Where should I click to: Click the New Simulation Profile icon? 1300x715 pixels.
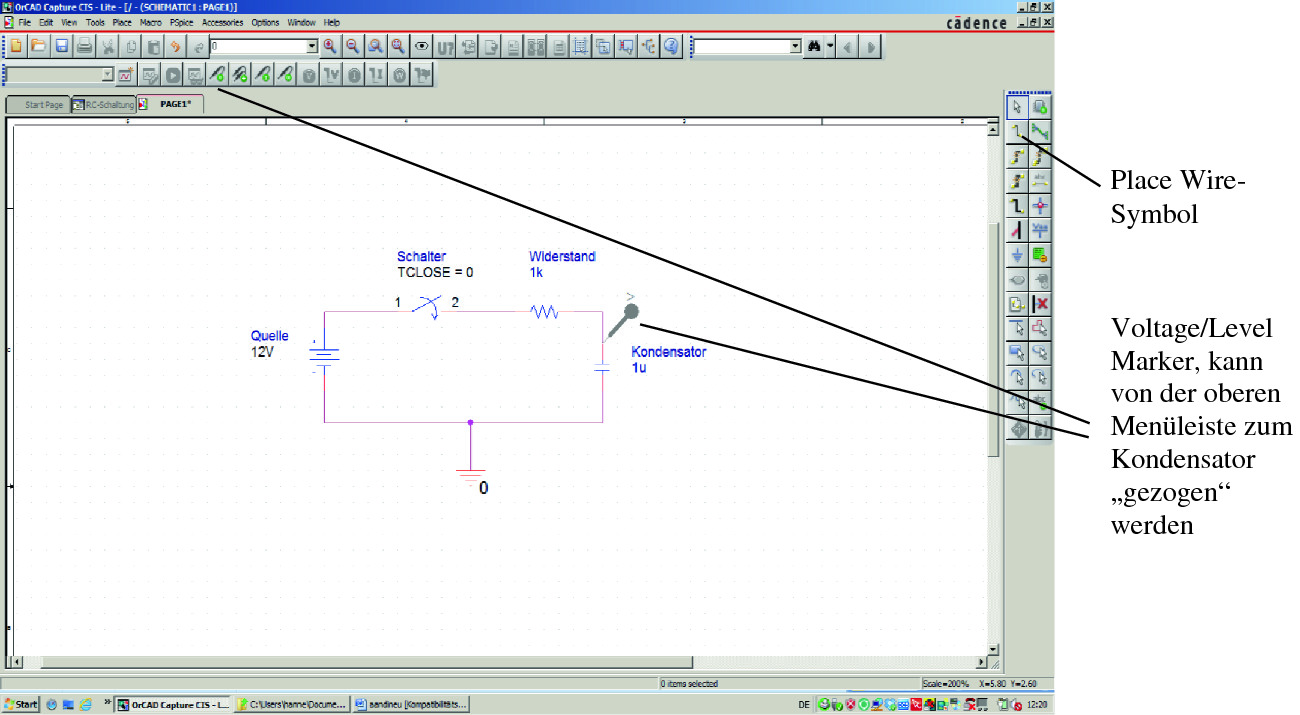pyautogui.click(x=126, y=74)
